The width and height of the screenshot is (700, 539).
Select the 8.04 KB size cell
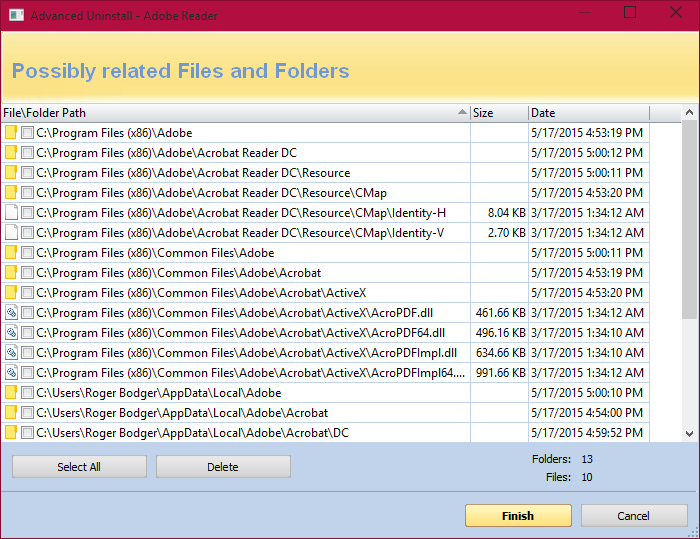tap(500, 213)
